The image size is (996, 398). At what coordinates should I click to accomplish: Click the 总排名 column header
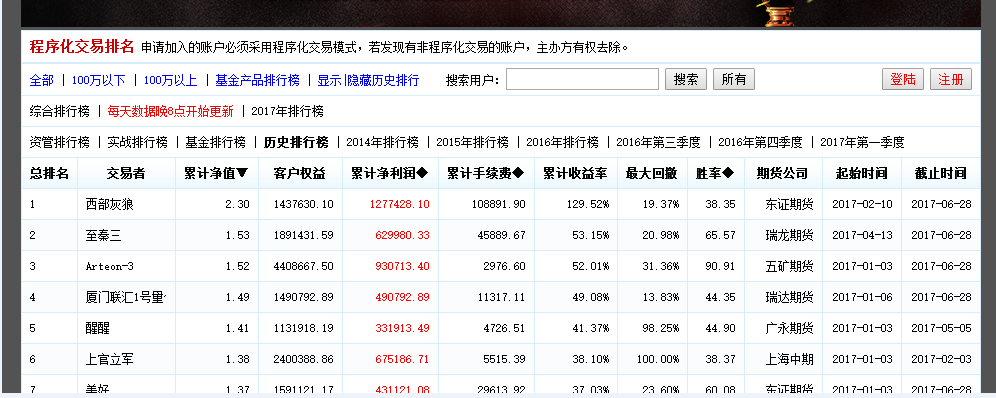click(x=49, y=173)
